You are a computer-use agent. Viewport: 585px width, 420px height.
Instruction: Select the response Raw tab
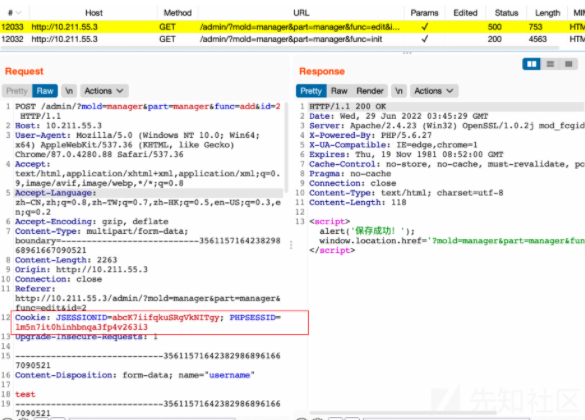point(339,91)
